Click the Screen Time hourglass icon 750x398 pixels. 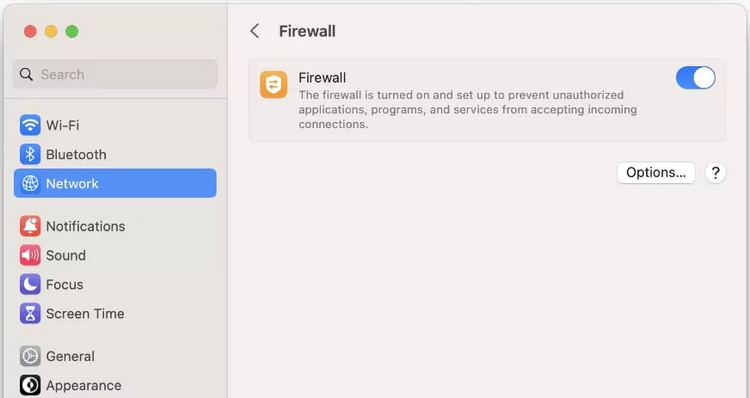tap(30, 314)
